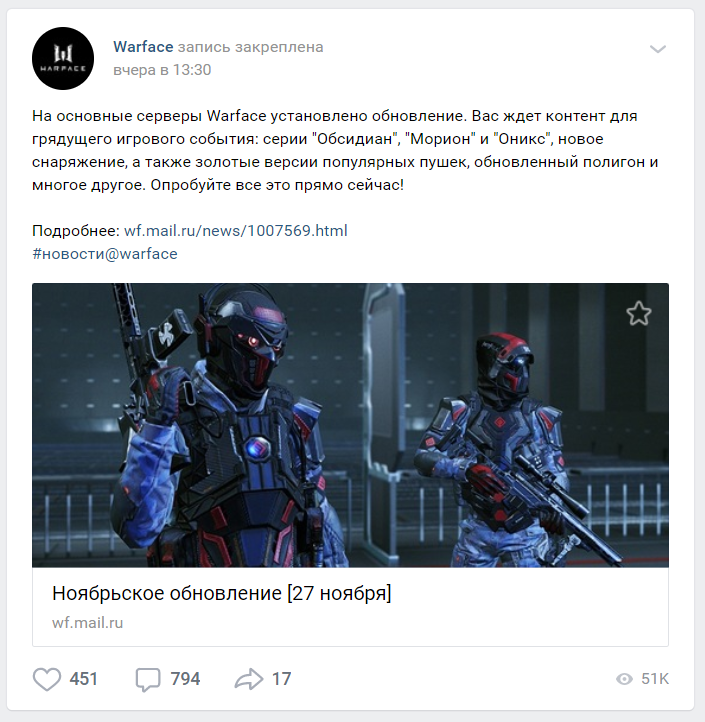Screen dimensions: 705x722
Task: Click the post body text paragraph
Action: [345, 150]
